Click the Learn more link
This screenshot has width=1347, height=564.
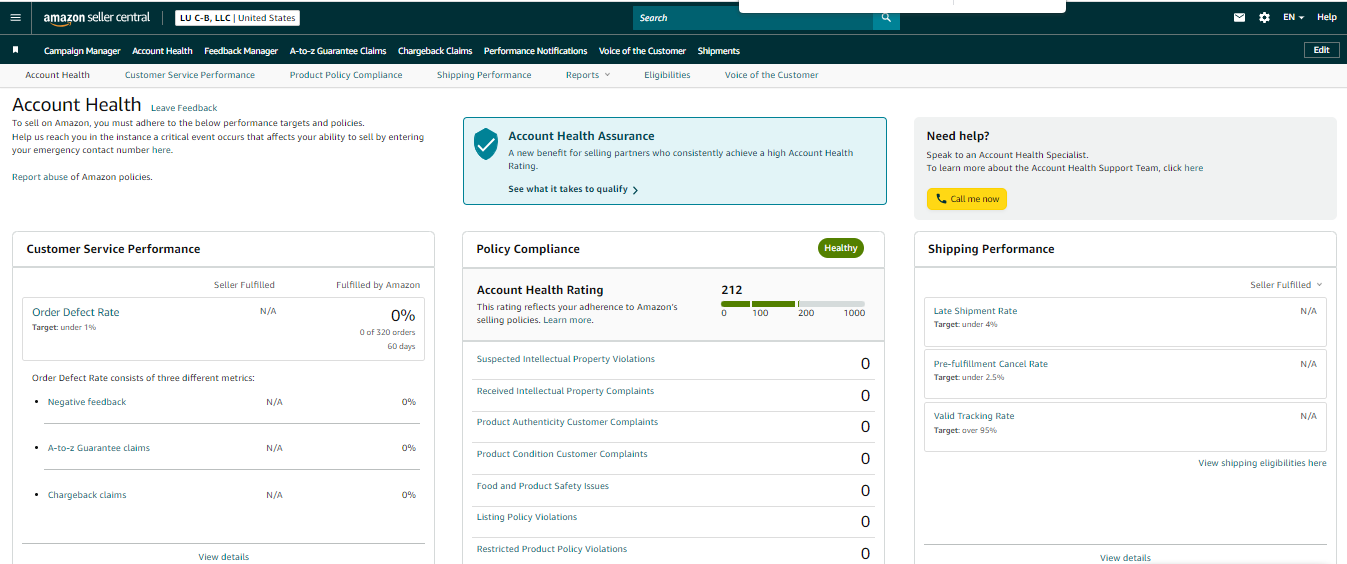coord(567,320)
